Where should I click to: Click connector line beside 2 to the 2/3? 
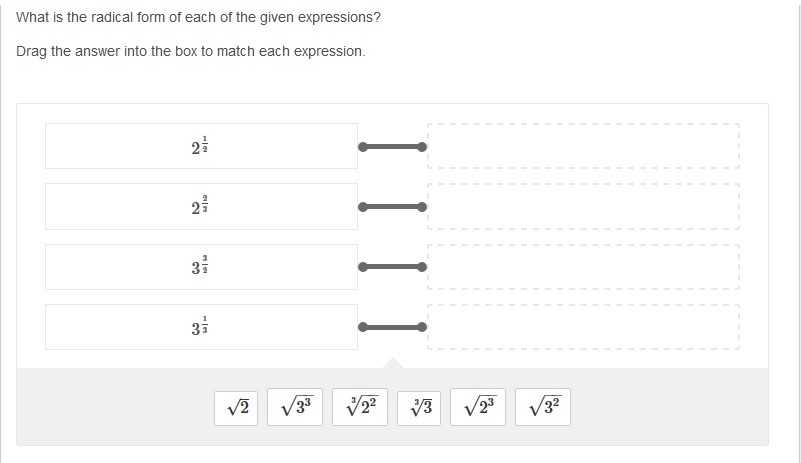[393, 207]
